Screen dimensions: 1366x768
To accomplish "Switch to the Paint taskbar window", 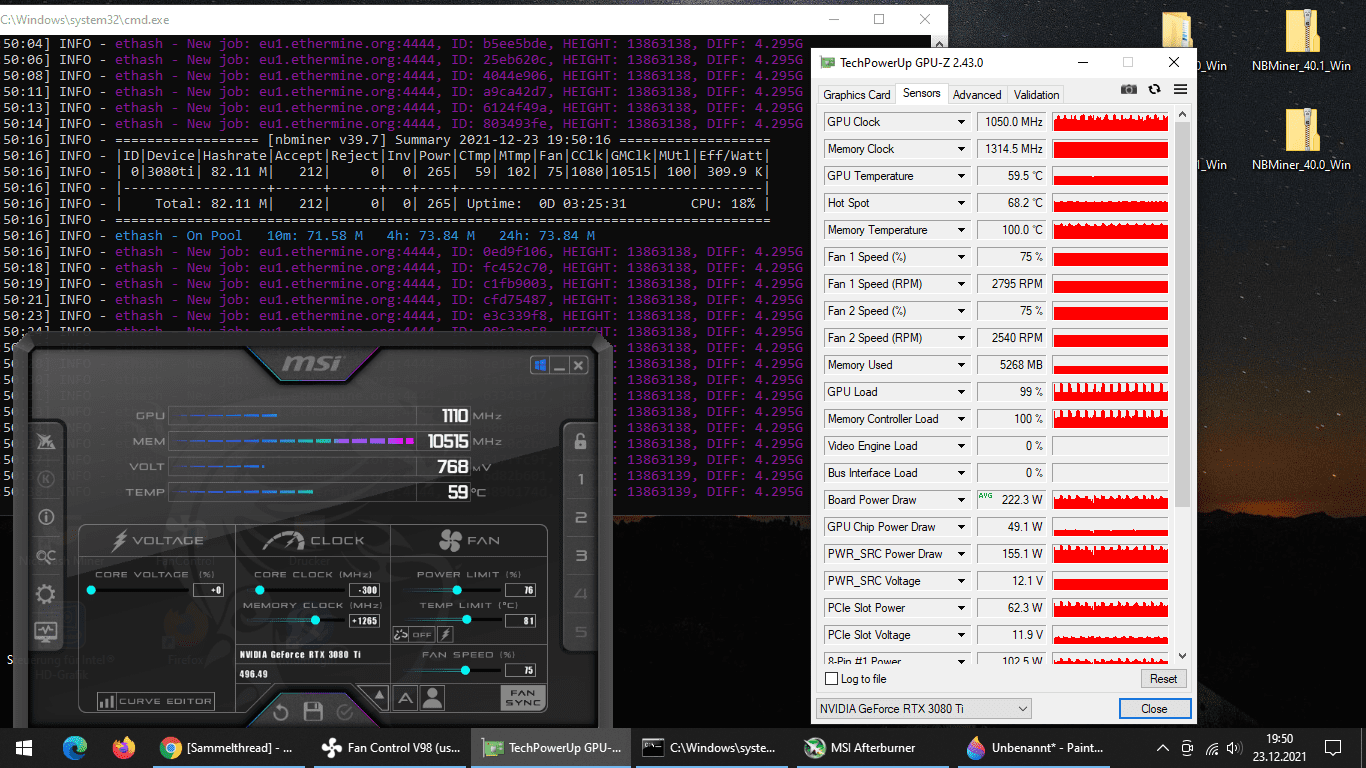I will click(1034, 747).
